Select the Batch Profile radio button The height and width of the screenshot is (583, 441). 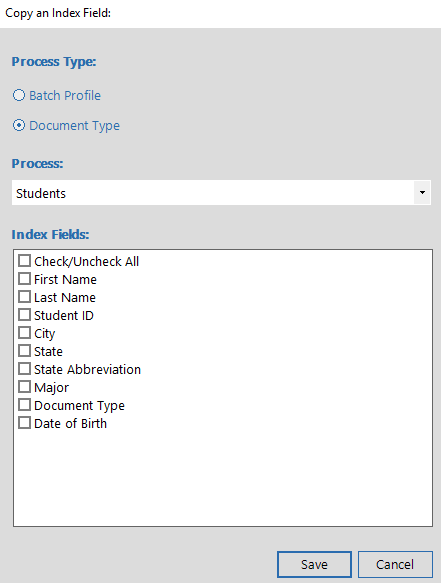[x=19, y=95]
